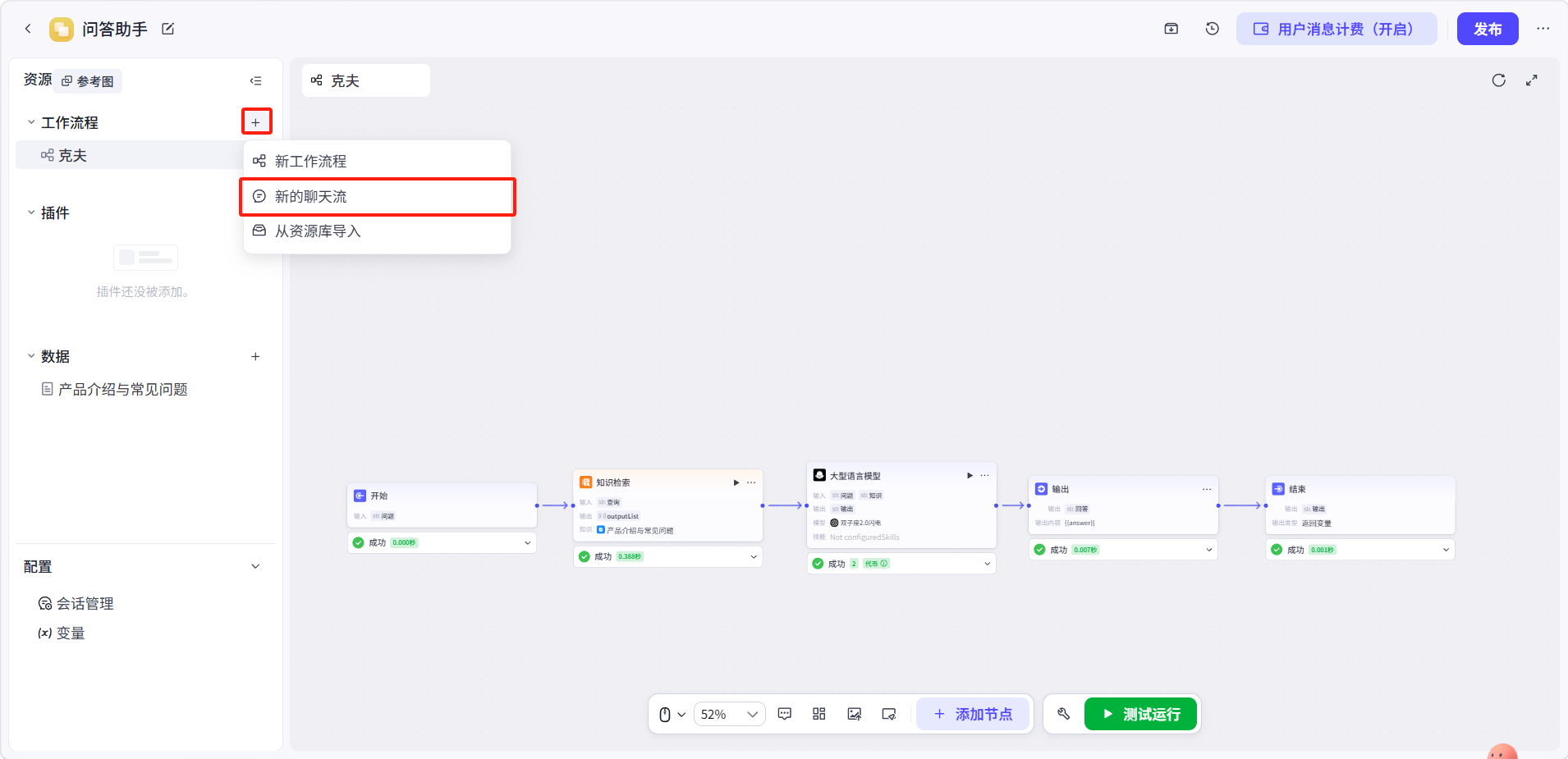Click the 发布 publish button

(1488, 29)
